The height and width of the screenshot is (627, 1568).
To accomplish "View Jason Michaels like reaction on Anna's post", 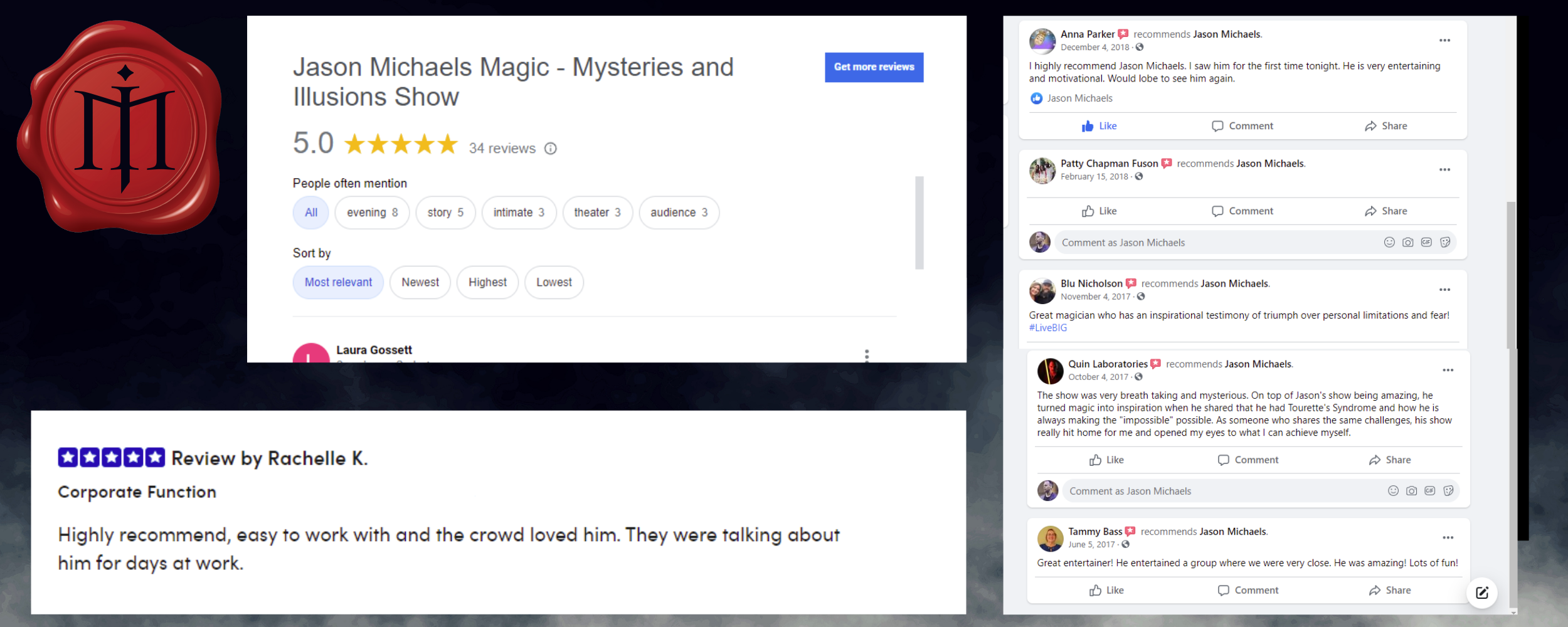I will pyautogui.click(x=1071, y=98).
